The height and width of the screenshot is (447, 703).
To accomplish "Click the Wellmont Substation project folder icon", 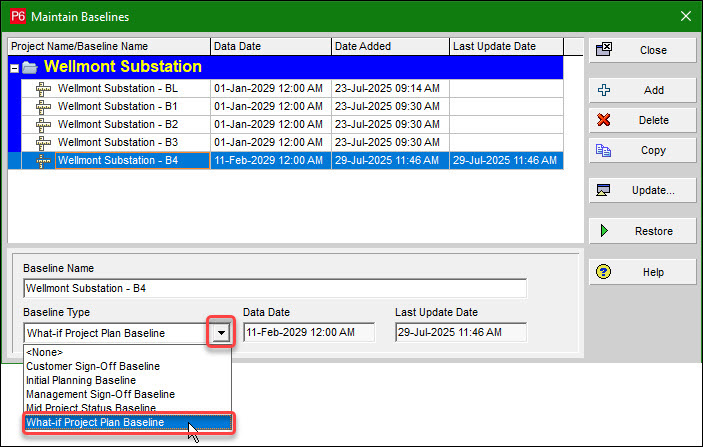I will (32, 67).
